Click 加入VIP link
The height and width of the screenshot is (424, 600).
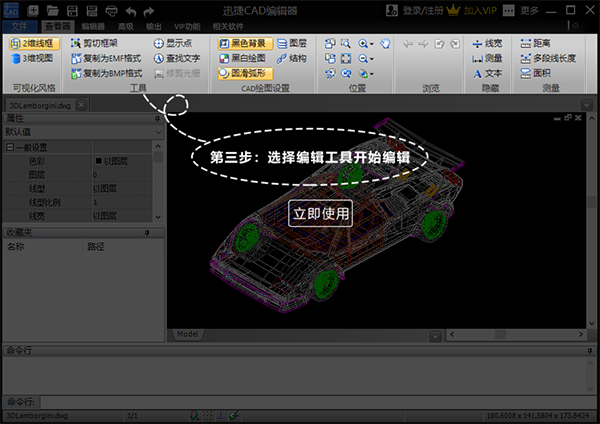480,11
